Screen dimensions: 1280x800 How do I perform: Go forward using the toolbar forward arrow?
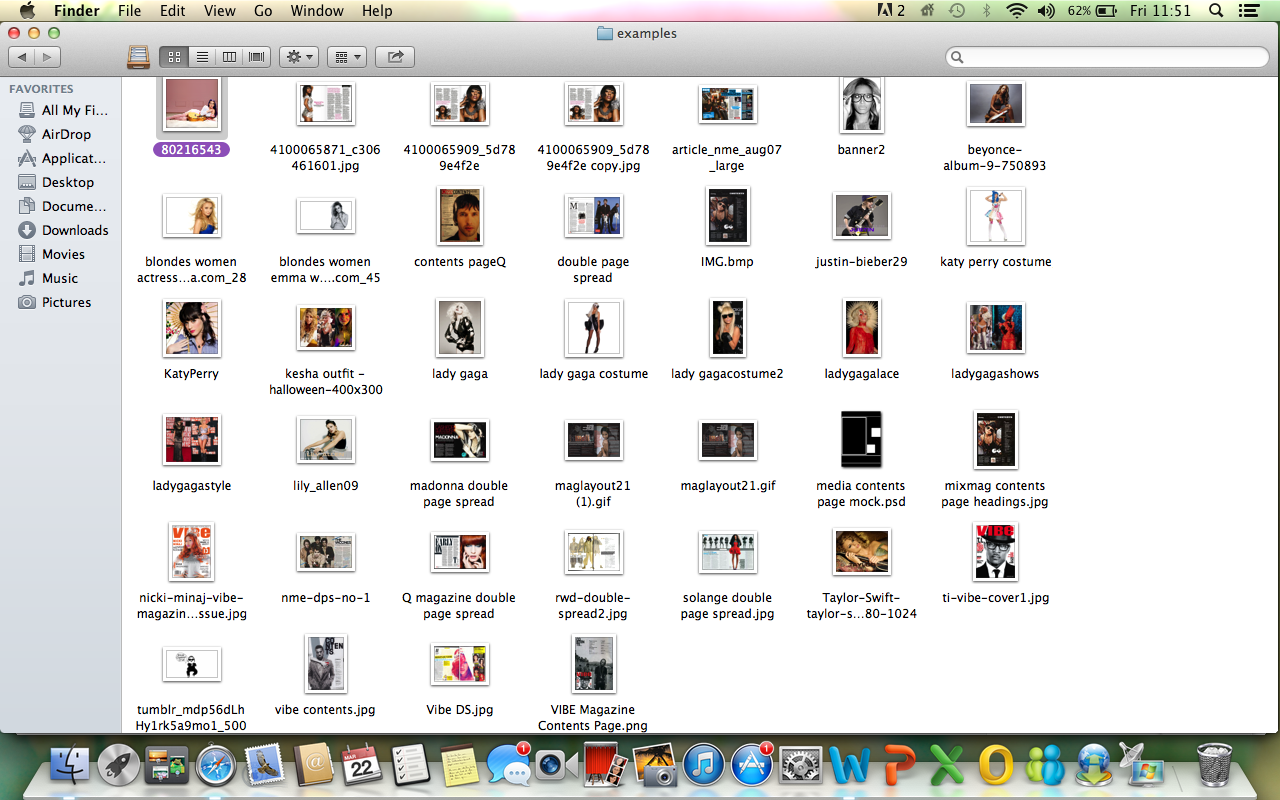point(47,57)
